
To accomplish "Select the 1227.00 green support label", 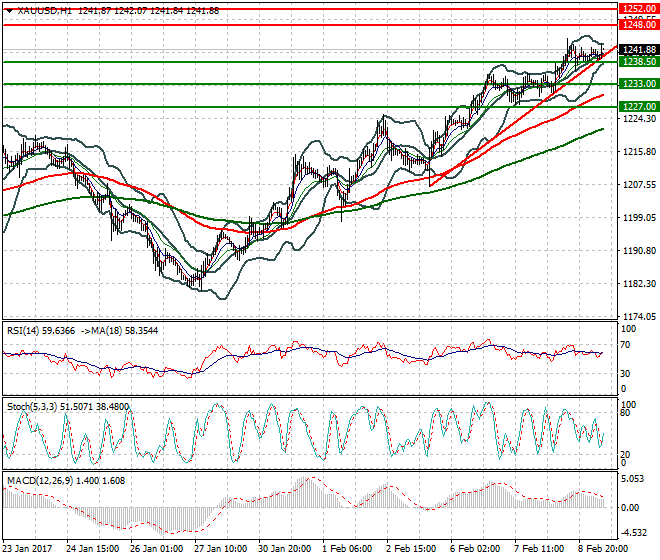I will point(639,107).
